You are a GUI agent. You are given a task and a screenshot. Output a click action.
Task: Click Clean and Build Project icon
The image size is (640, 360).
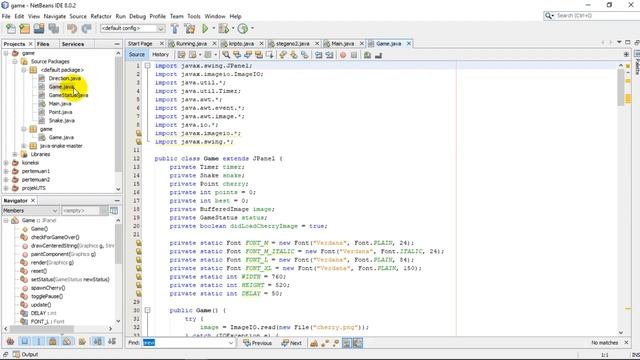[x=190, y=29]
